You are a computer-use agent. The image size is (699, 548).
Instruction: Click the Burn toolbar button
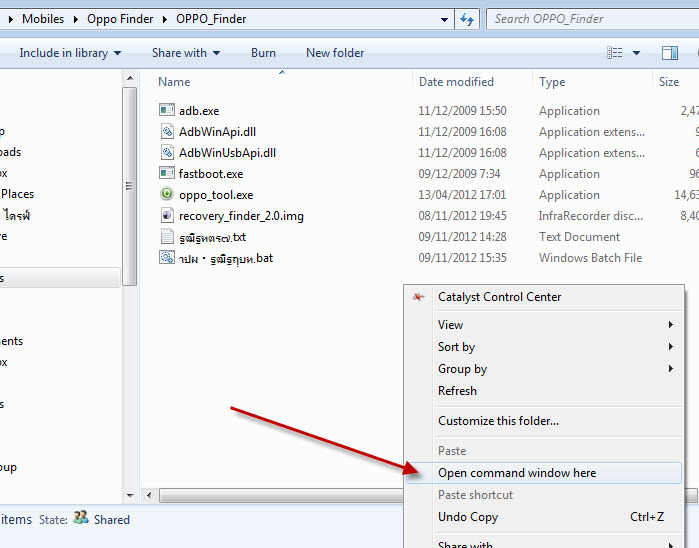(263, 53)
